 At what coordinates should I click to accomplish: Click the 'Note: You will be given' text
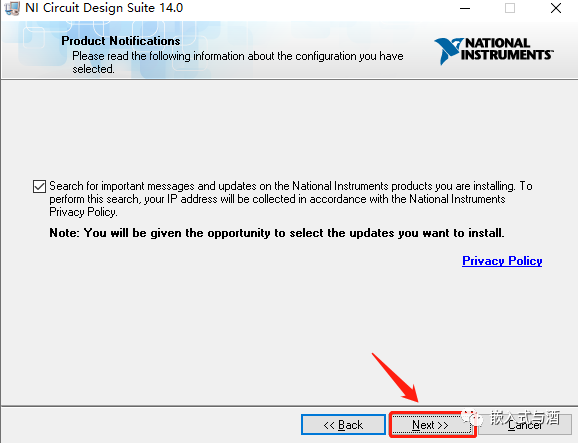pos(276,233)
